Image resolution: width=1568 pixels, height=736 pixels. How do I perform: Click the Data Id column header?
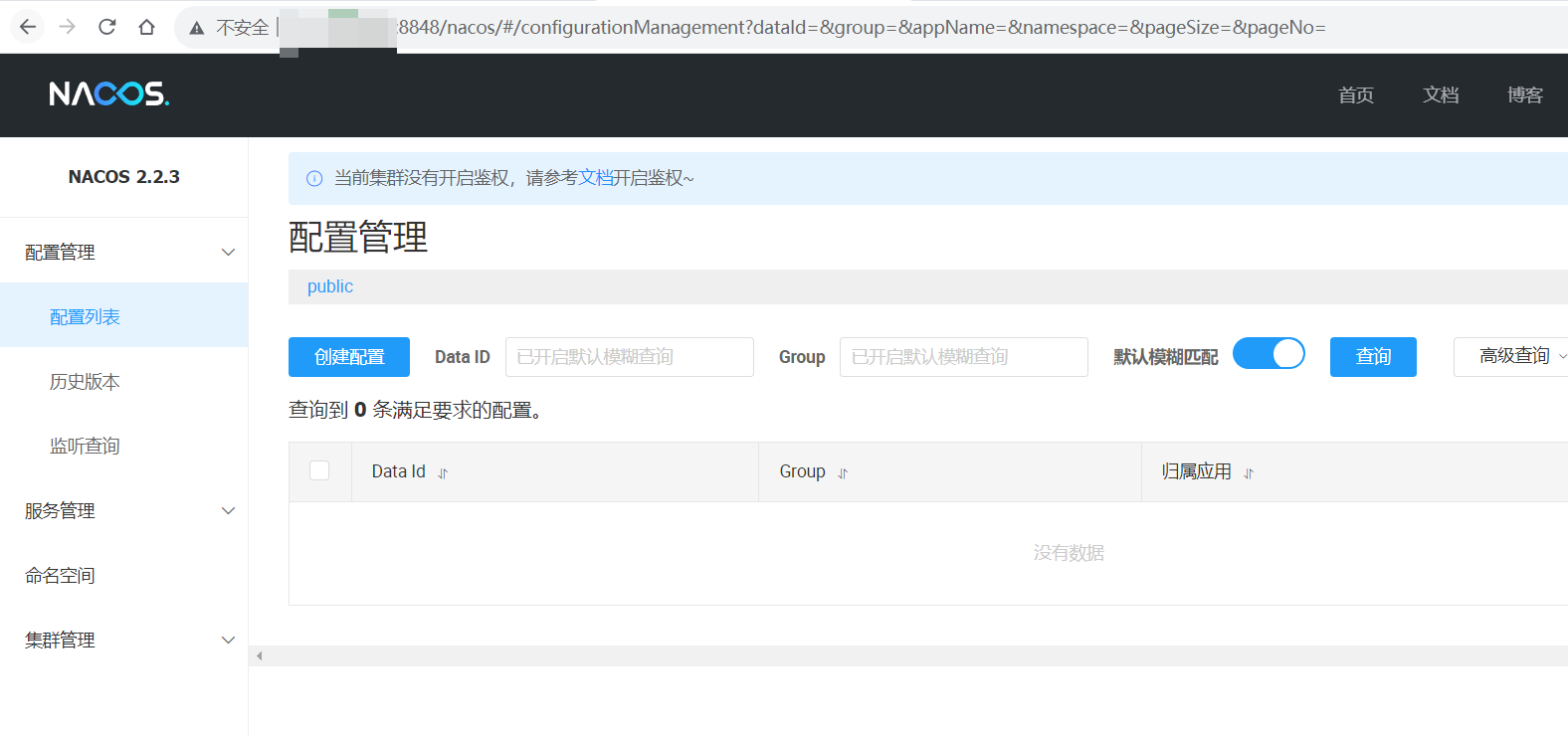click(x=398, y=471)
